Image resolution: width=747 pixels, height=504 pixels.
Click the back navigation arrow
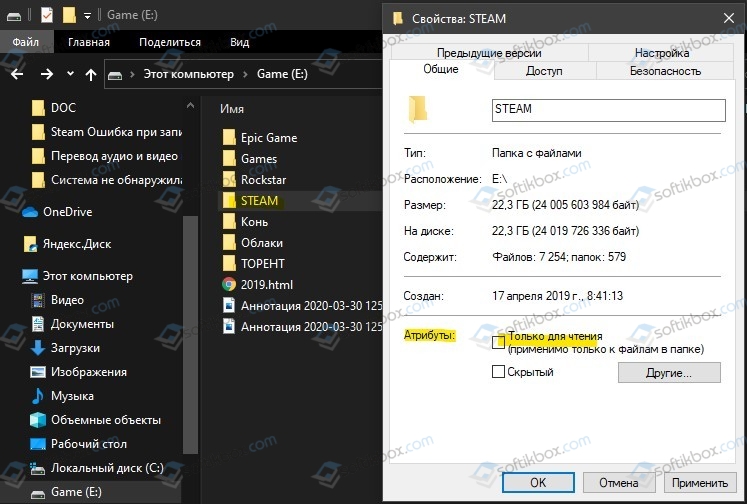[x=17, y=74]
